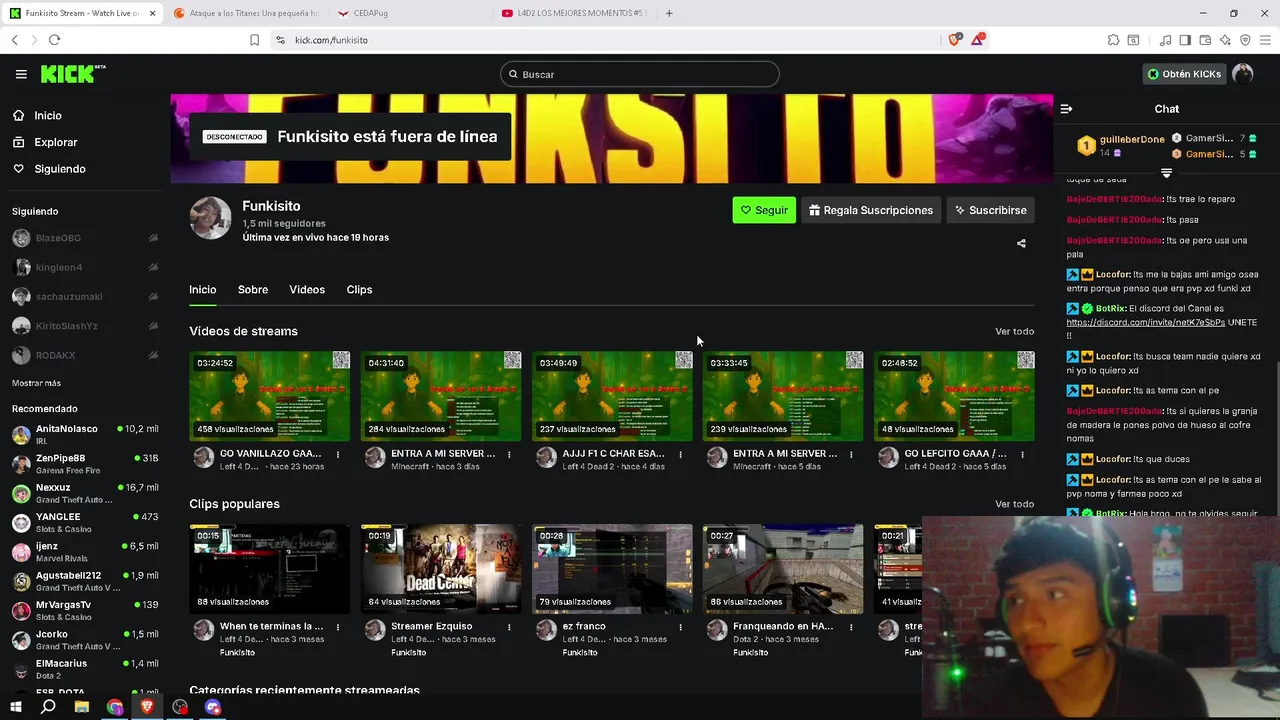The image size is (1280, 720).
Task: Open AJJJ F1 C CHAR ESA video thumbnail
Action: (x=612, y=396)
